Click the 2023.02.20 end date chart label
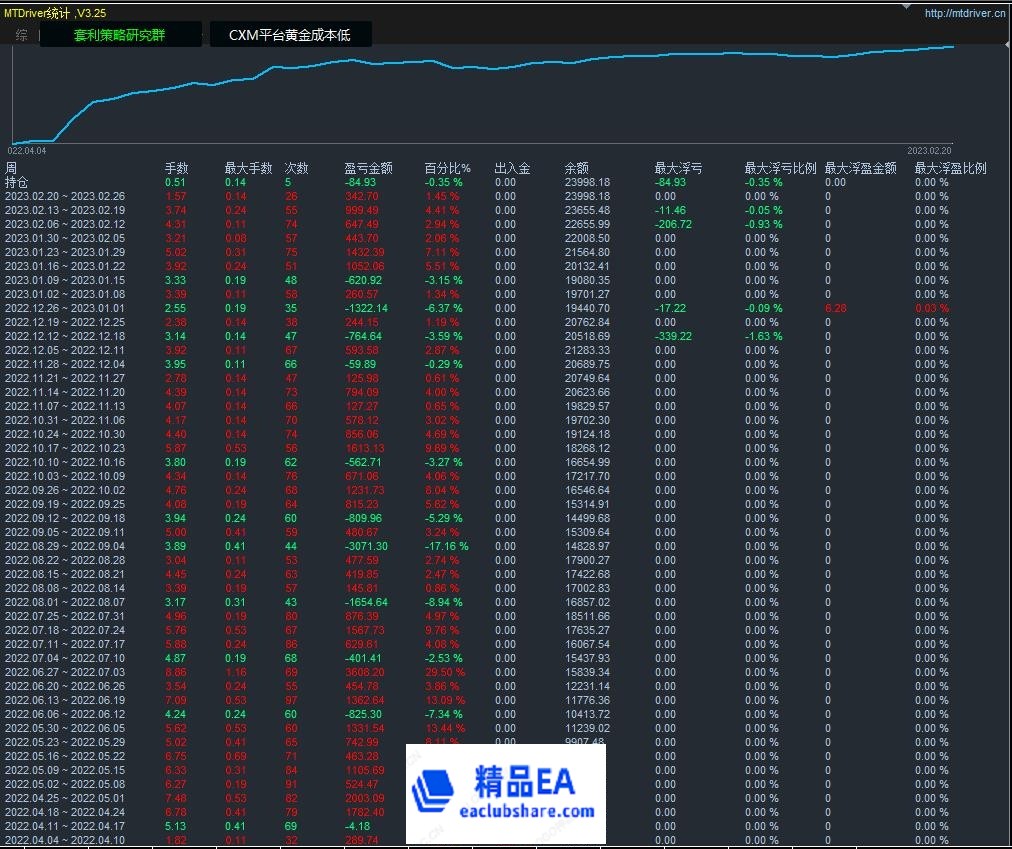This screenshot has width=1012, height=849. [930, 150]
